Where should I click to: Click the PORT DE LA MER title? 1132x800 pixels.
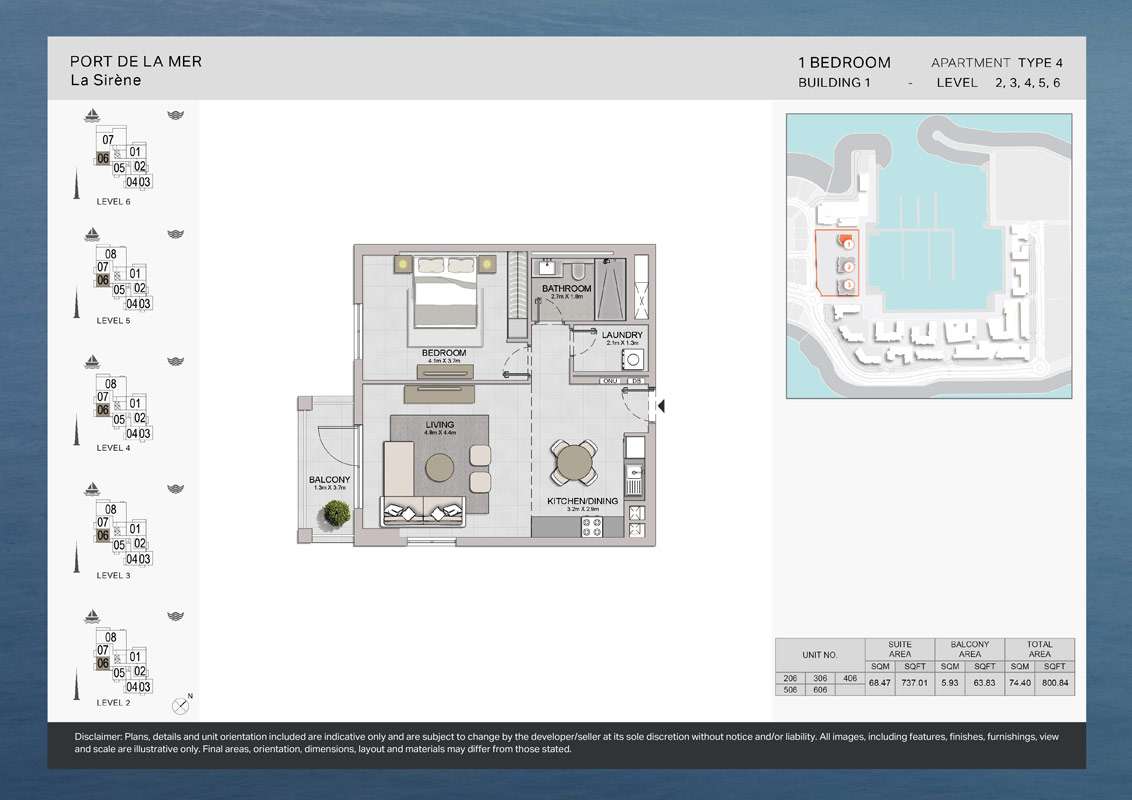click(x=136, y=61)
